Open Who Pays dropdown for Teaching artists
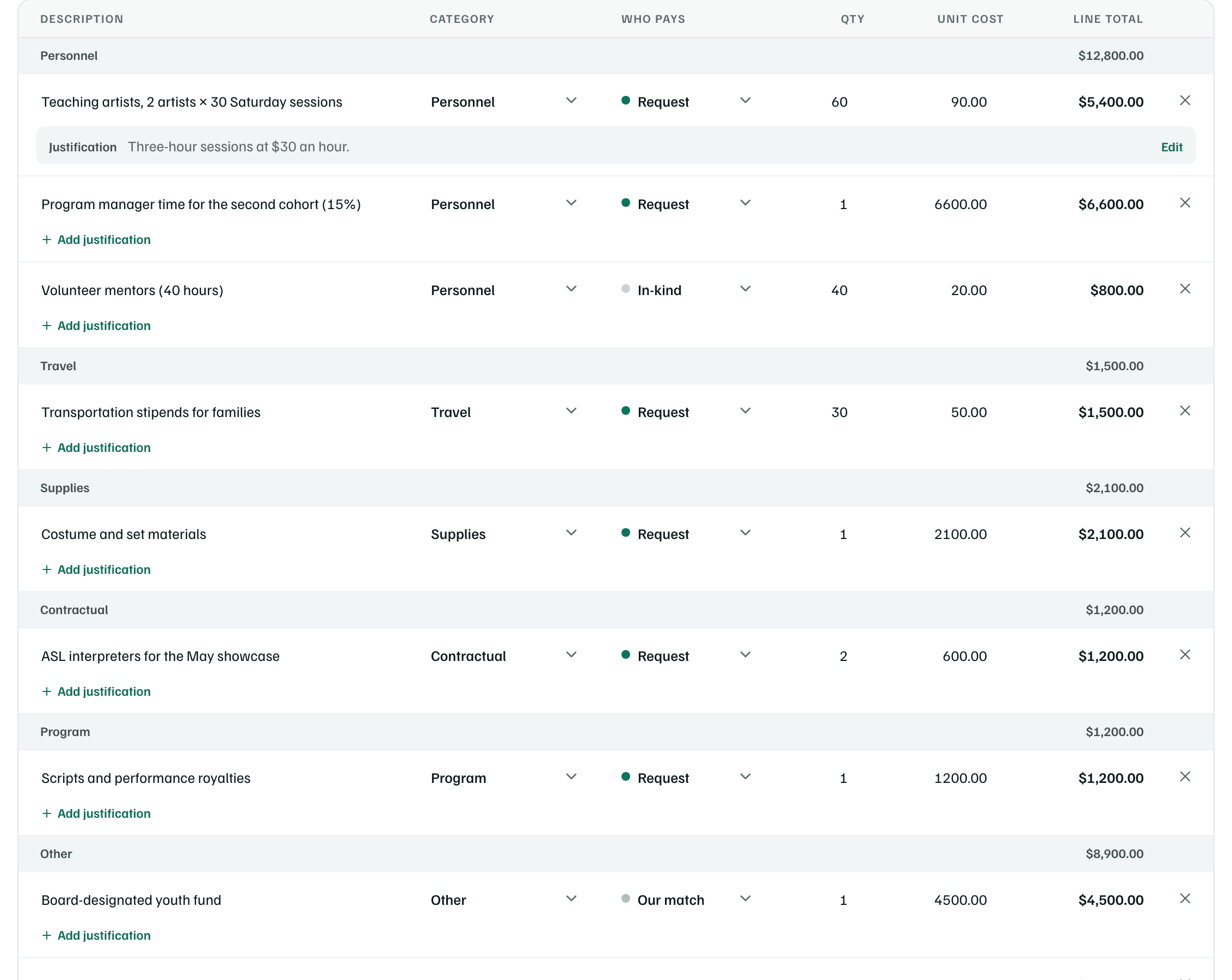The width and height of the screenshot is (1232, 980). (686, 102)
